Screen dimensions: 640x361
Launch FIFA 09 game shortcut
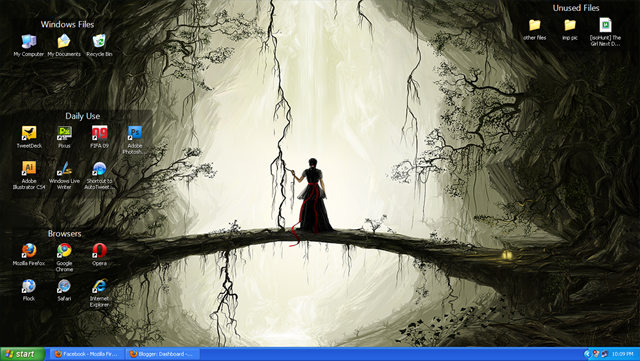pyautogui.click(x=99, y=137)
